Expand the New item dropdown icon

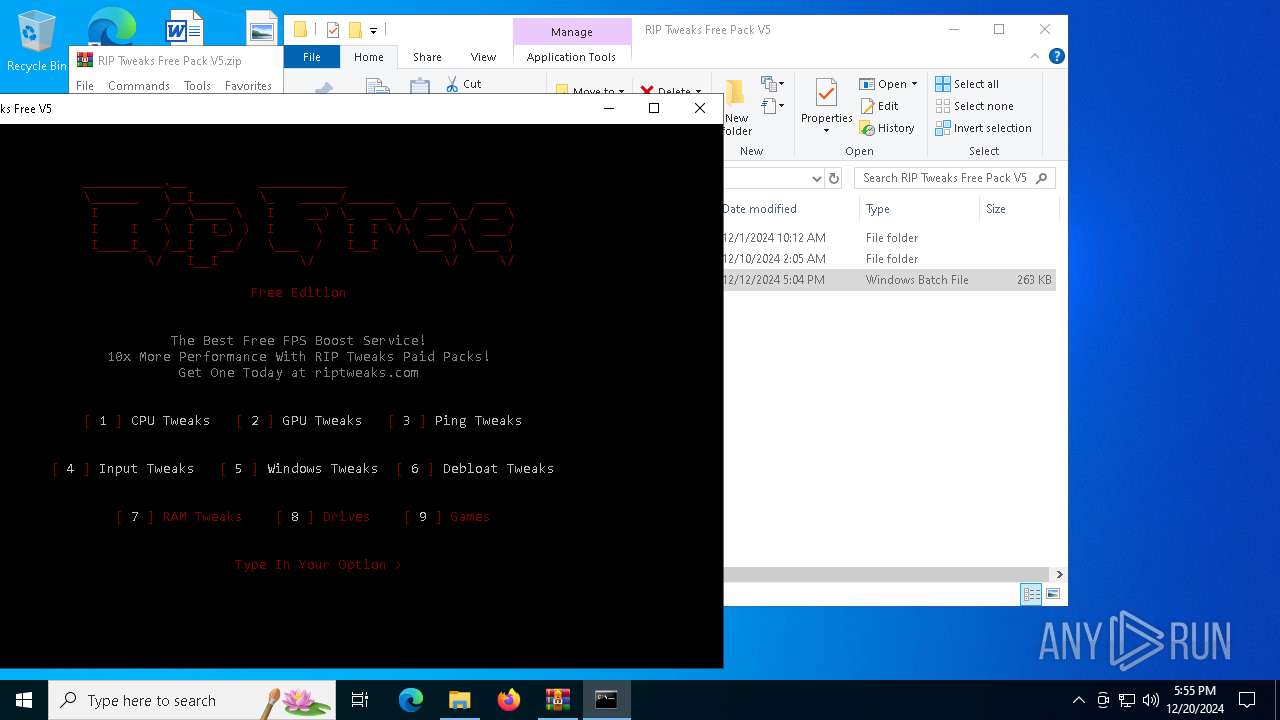pyautogui.click(x=773, y=84)
